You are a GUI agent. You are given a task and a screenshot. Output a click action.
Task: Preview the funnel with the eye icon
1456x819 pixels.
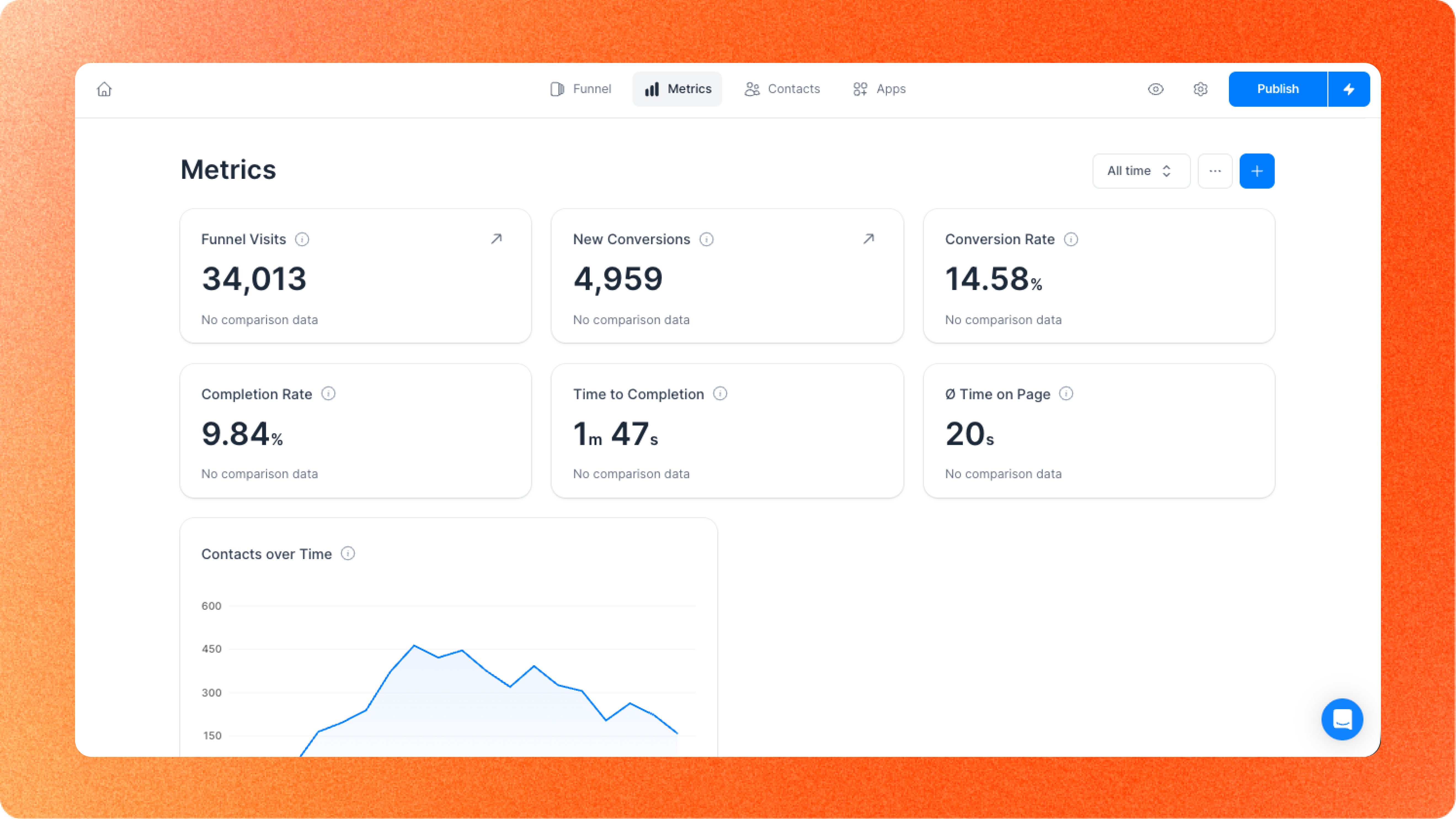(1156, 89)
